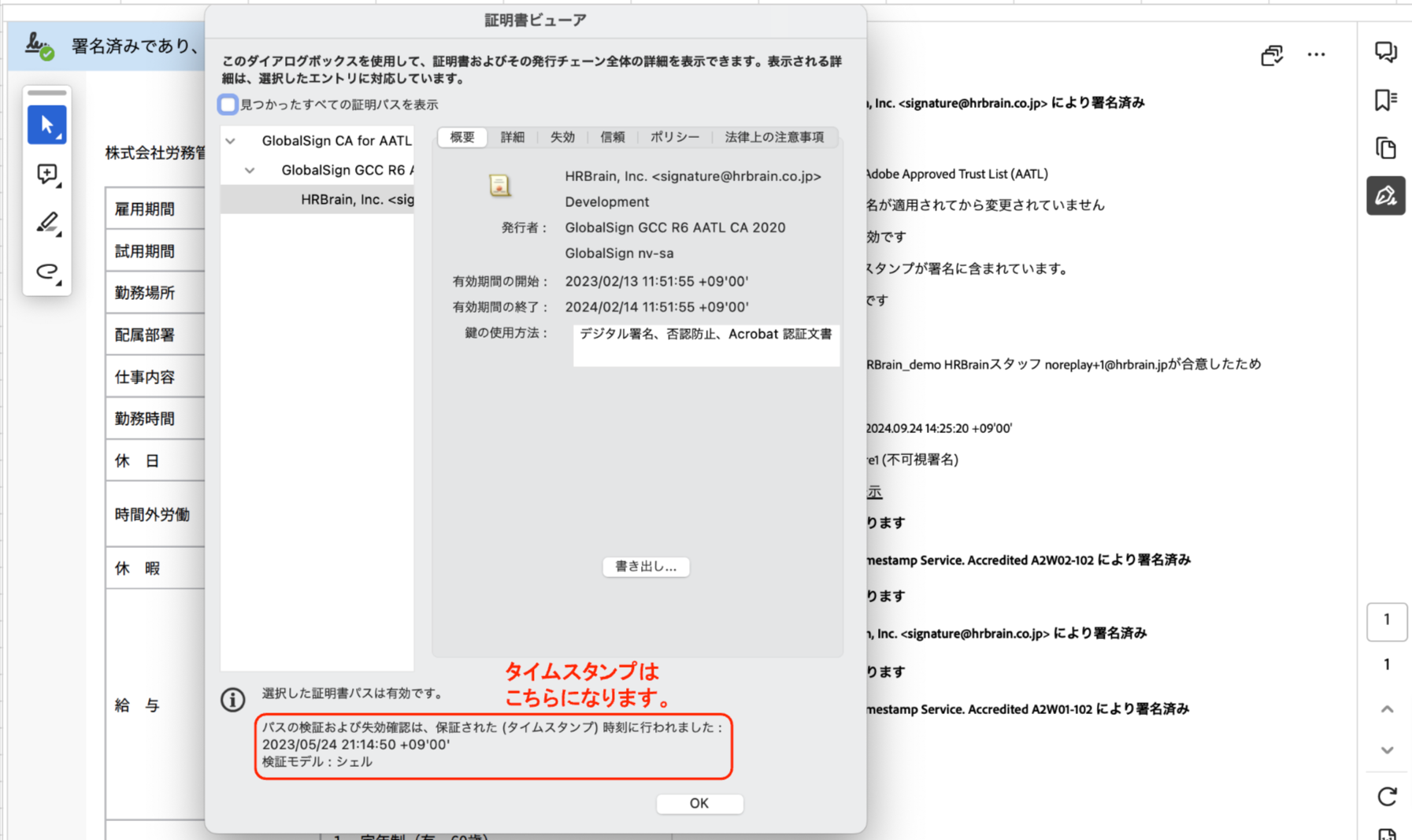1412x840 pixels.
Task: Click the drag handle of tool palette
Action: tap(46, 93)
